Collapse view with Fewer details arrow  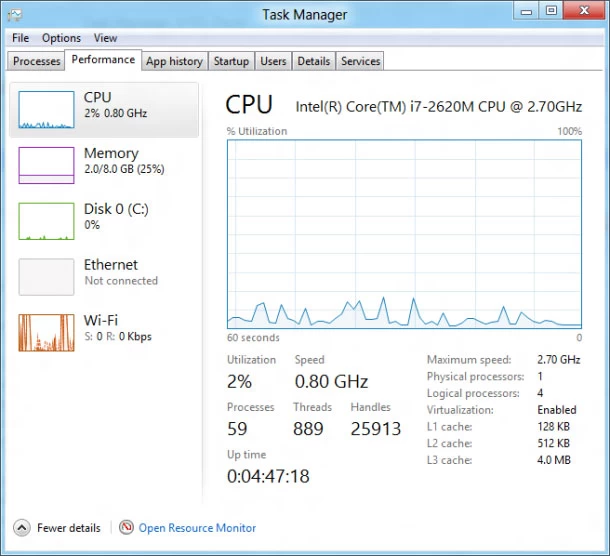[x=21, y=528]
